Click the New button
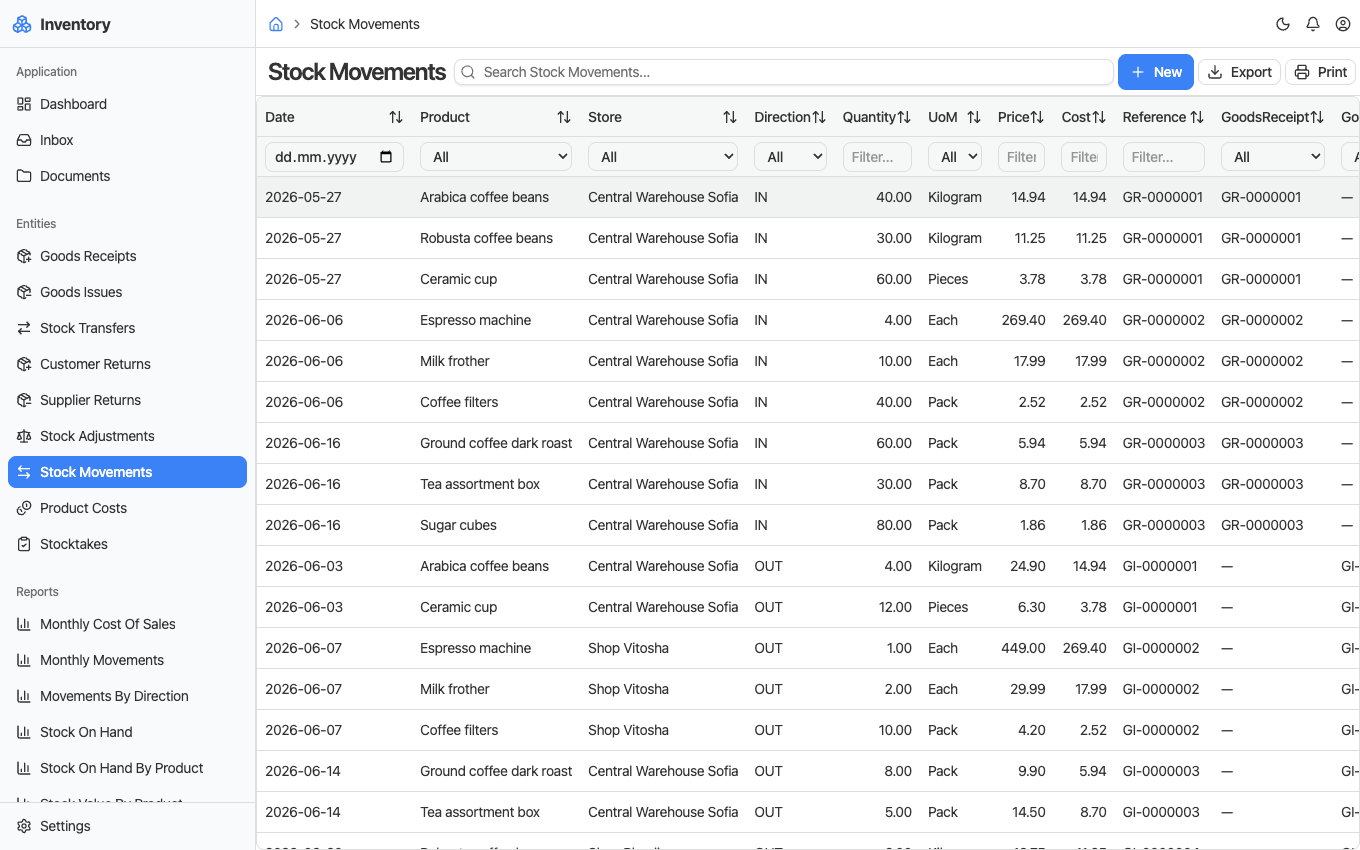1360x850 pixels. 1156,72
